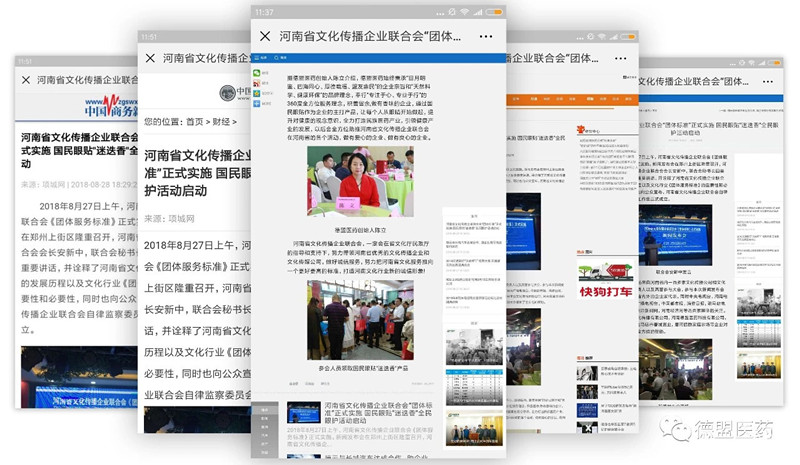800x465 pixels.
Task: Close the center article with the X icon
Action: point(266,36)
